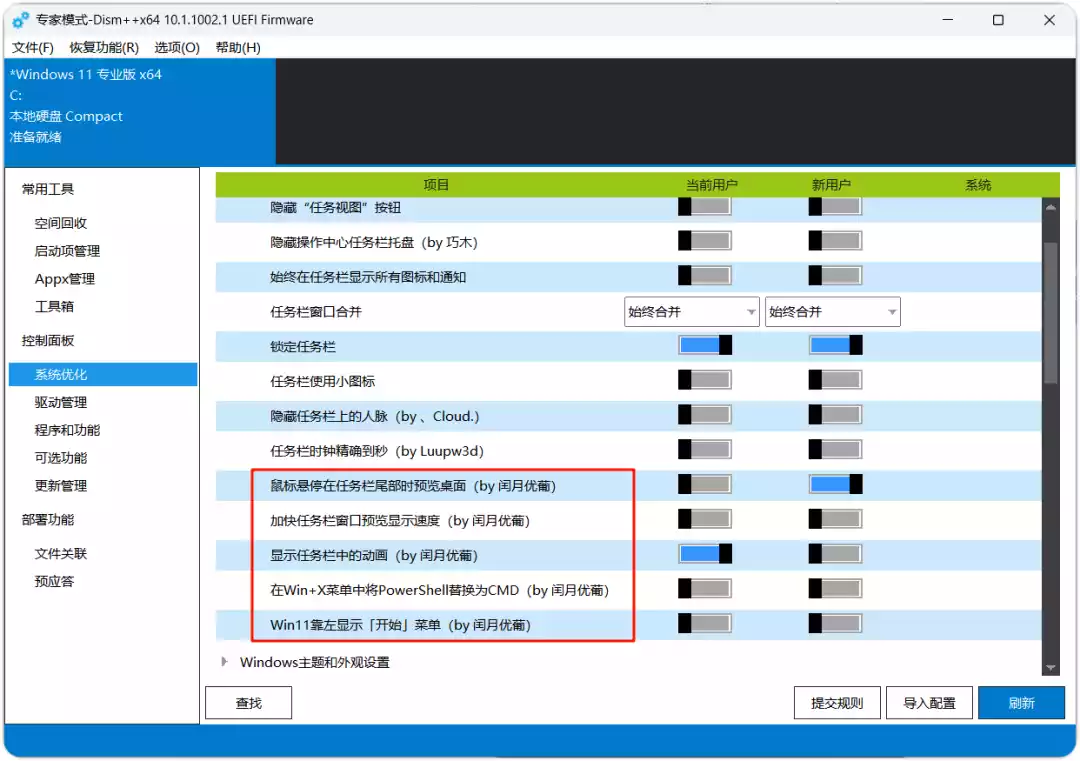Open the 恢复功能(R) menu
The height and width of the screenshot is (761, 1080).
pos(104,48)
